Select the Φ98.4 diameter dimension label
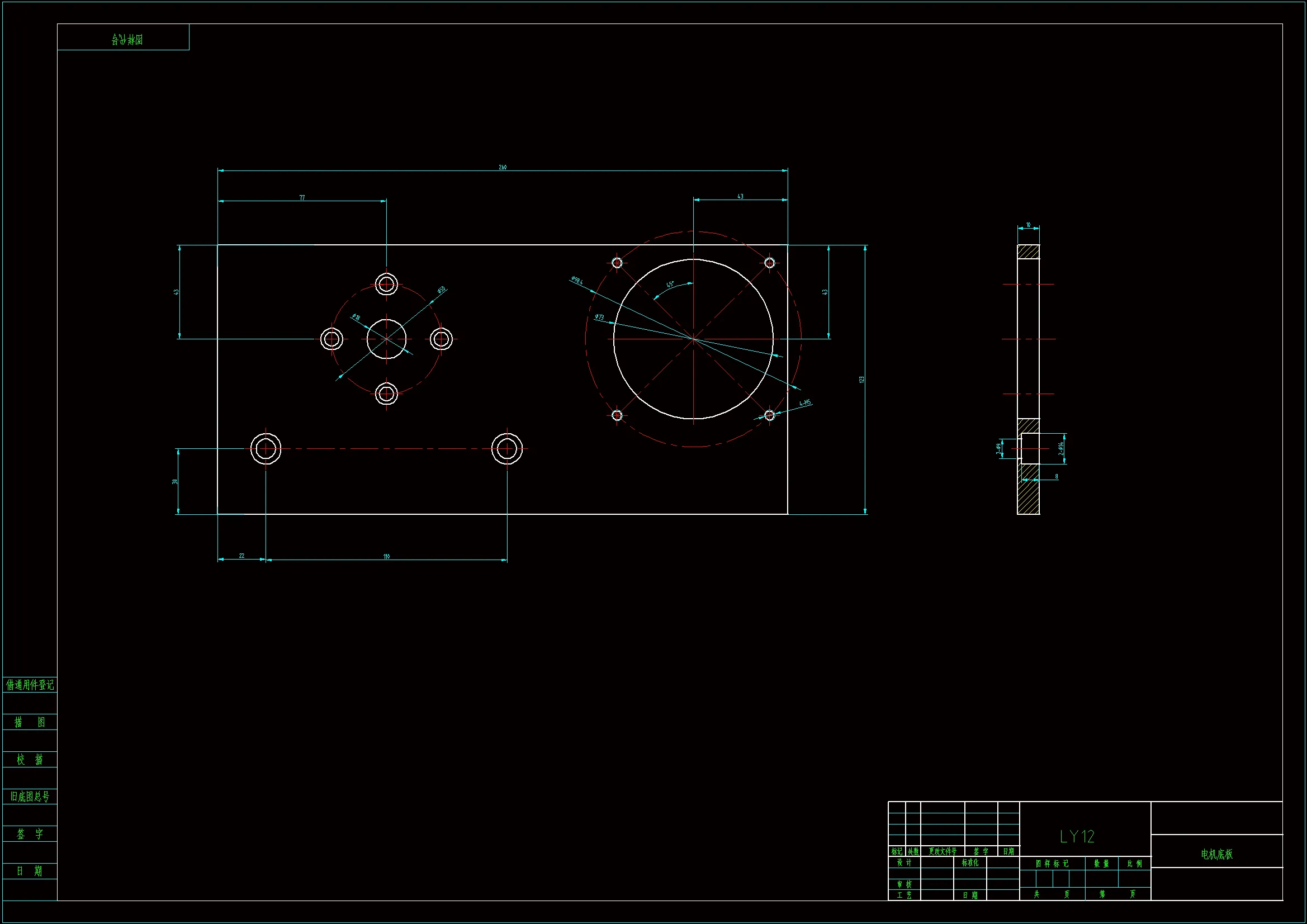Screen dimensions: 1307x924 click(x=577, y=281)
